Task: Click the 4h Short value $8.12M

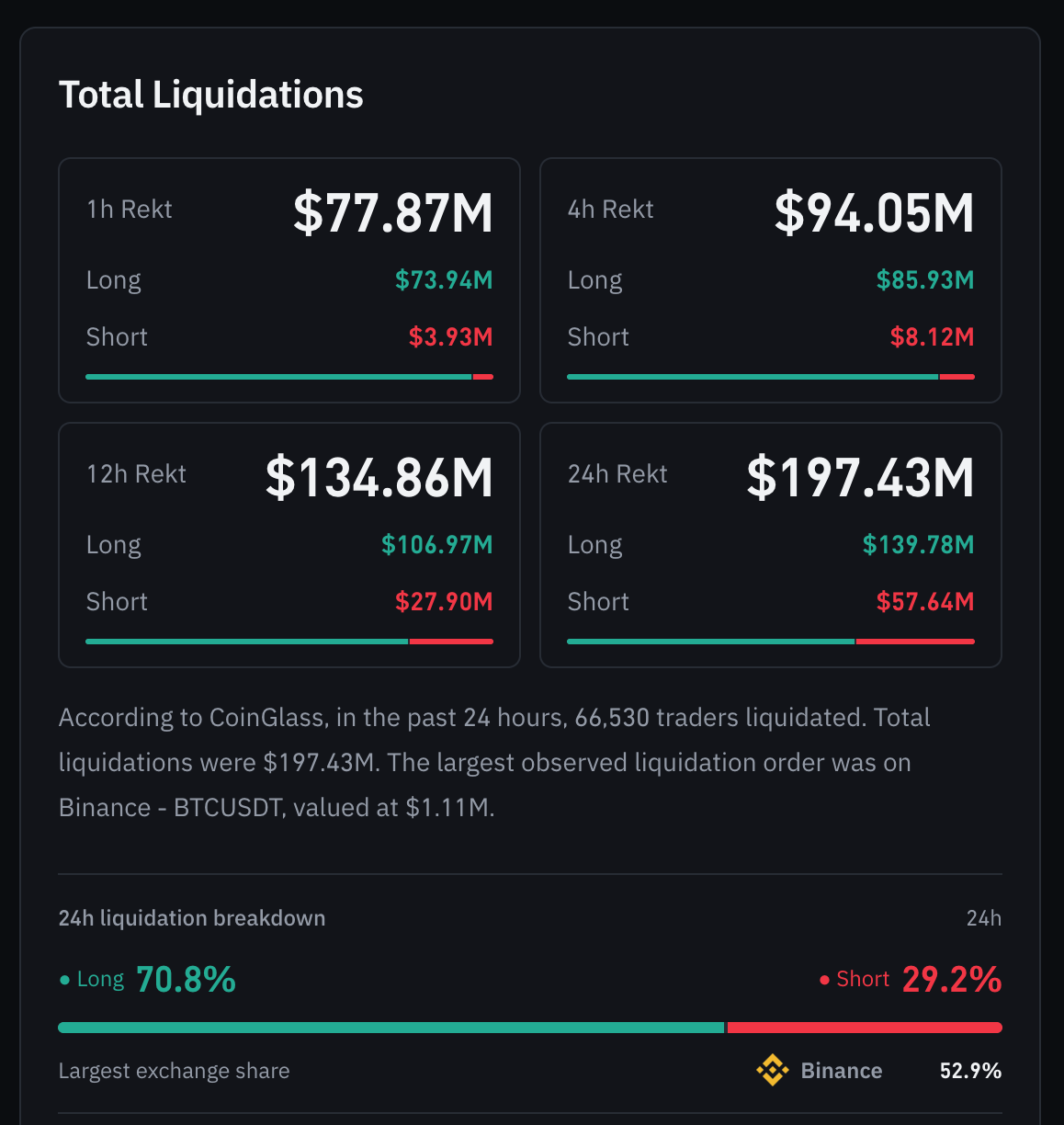Action: (932, 337)
